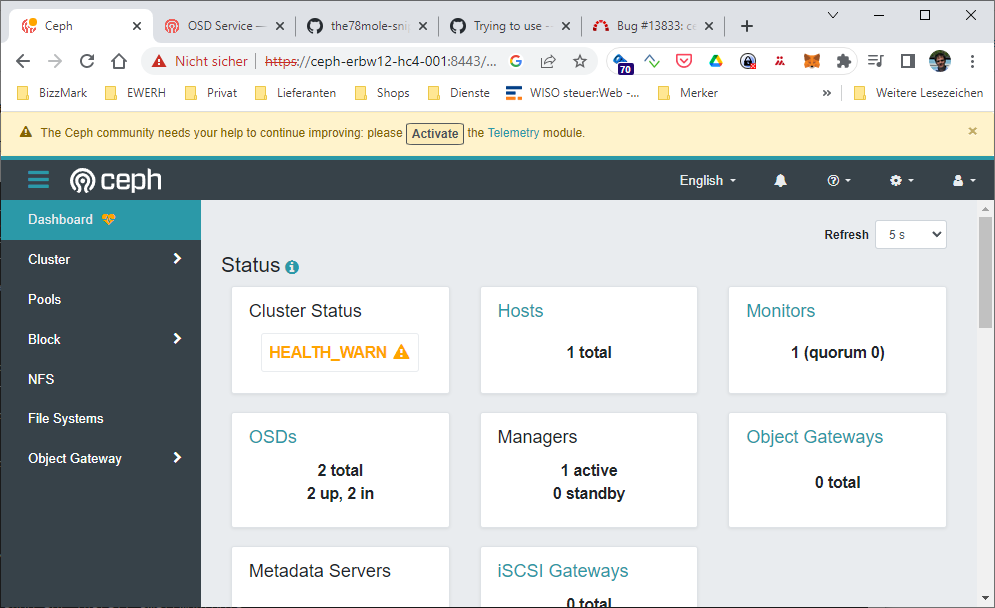The width and height of the screenshot is (995, 608).
Task: Open the Telemetry module link
Action: point(513,133)
